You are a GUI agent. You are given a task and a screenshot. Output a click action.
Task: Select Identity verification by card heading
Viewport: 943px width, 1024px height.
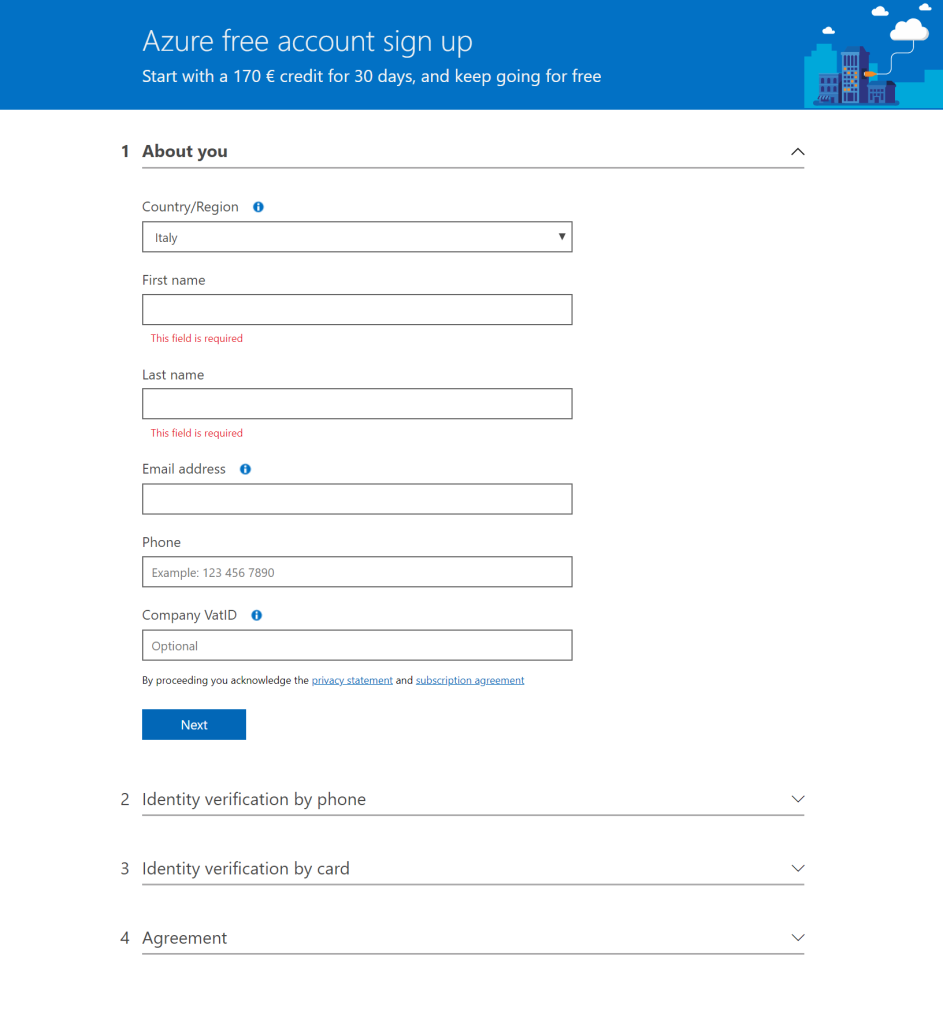(246, 869)
